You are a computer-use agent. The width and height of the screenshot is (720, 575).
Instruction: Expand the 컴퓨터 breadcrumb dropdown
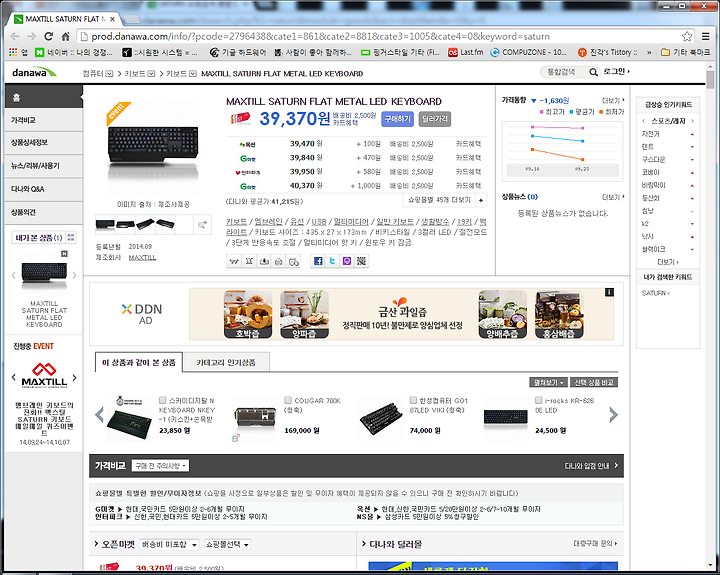(x=109, y=73)
